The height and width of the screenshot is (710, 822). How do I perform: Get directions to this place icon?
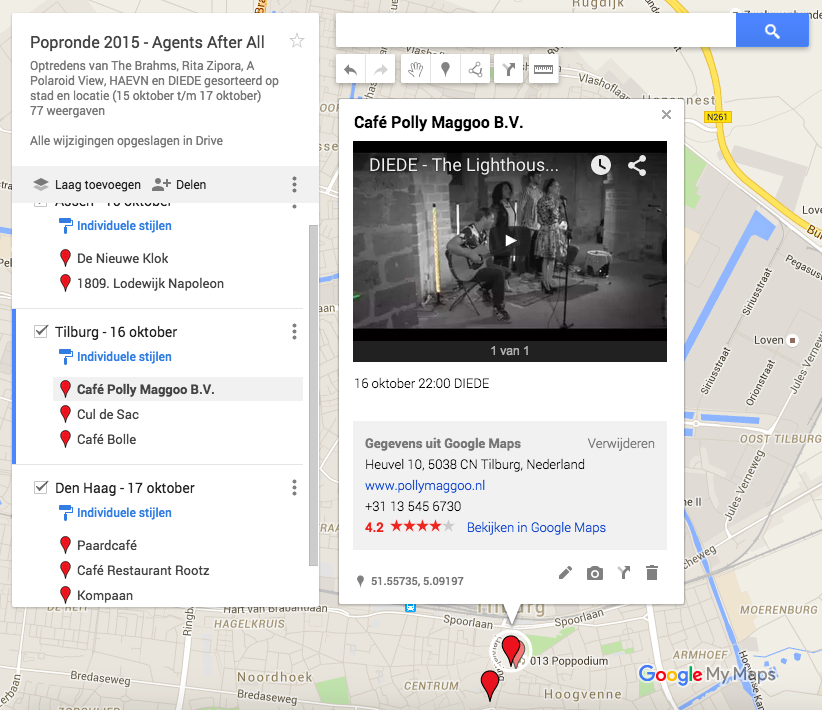pos(623,573)
